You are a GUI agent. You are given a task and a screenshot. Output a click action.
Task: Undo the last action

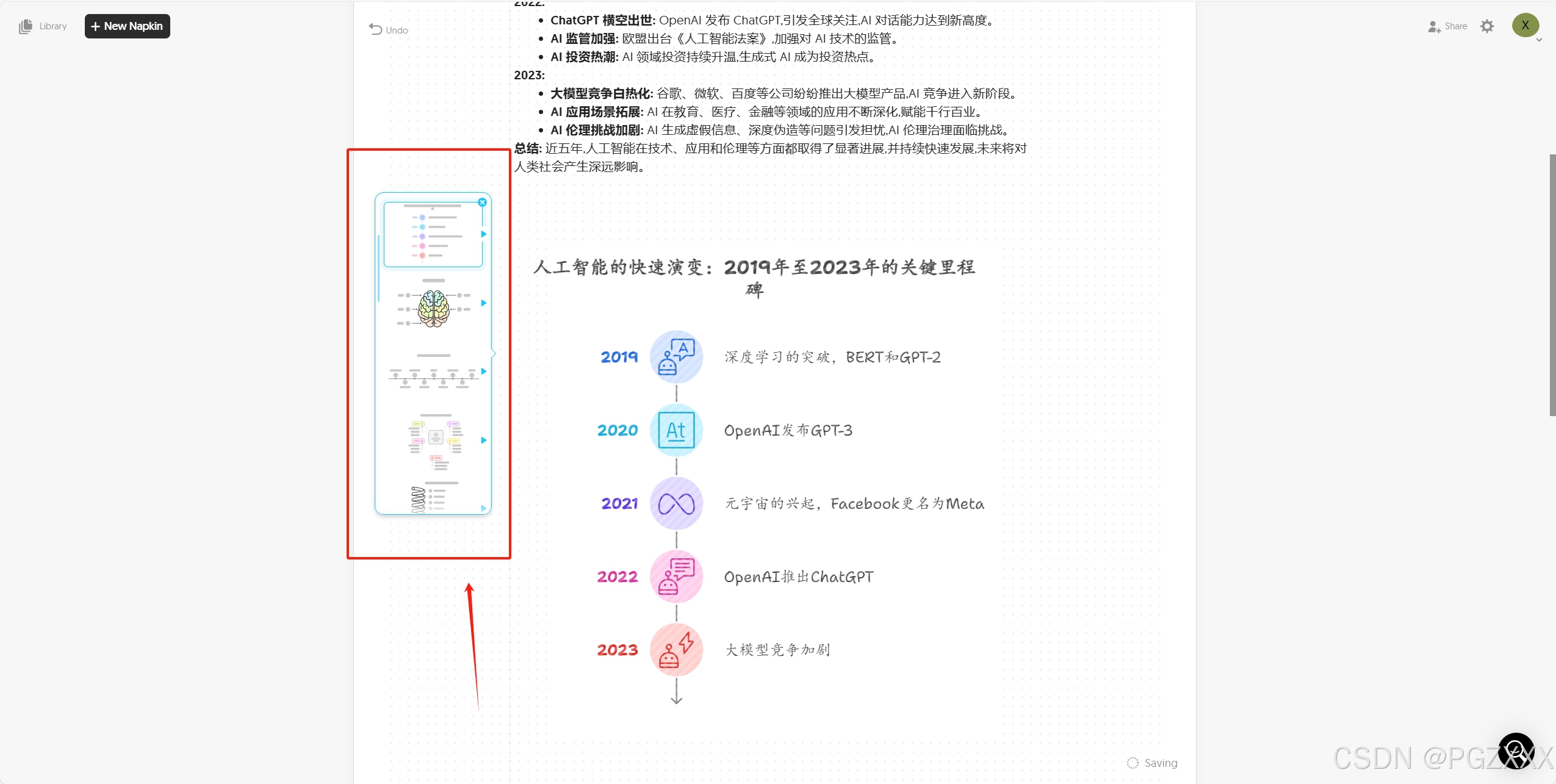[389, 30]
